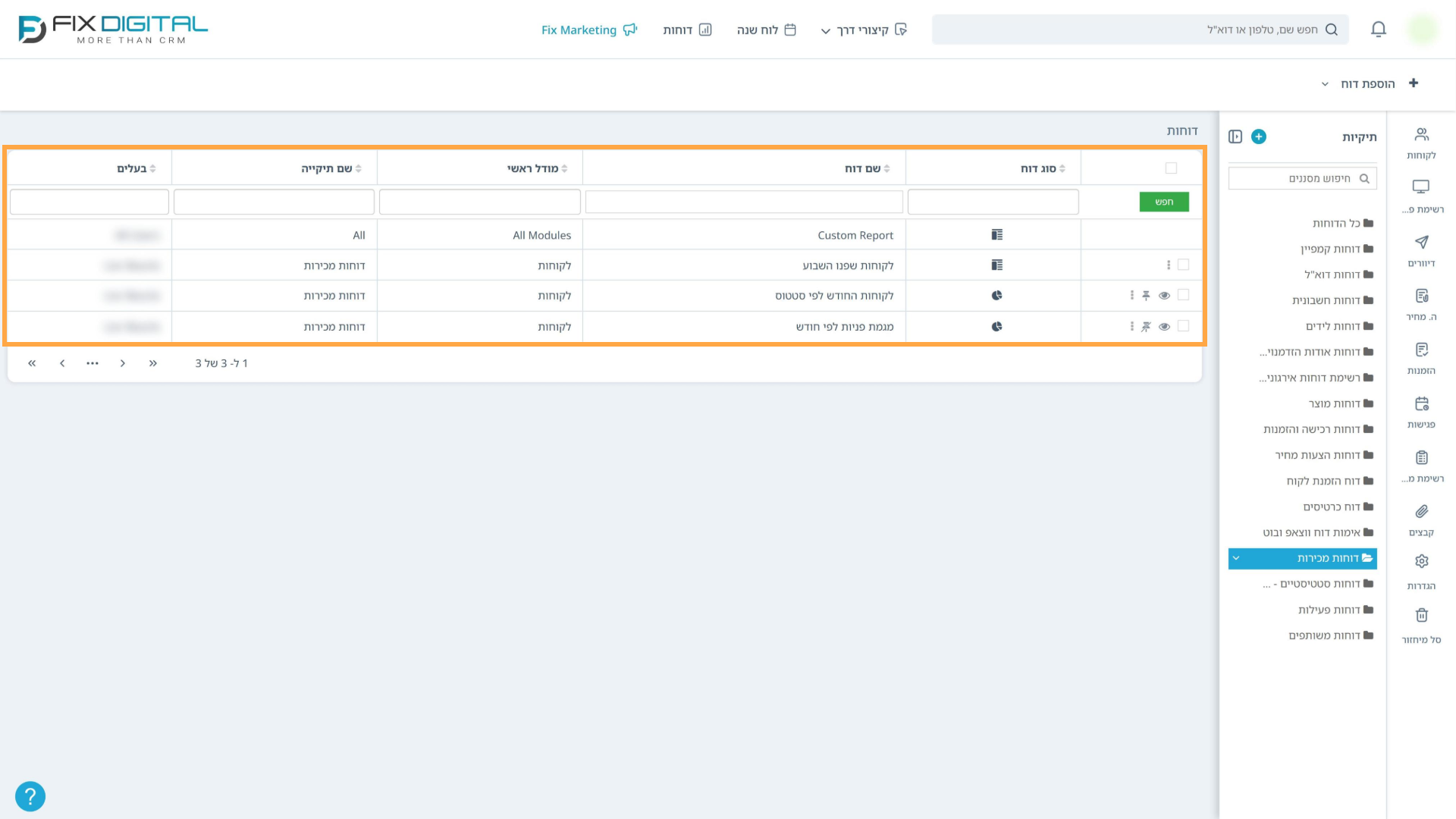Screen dimensions: 1456x819
Task: Open the קיצורי דרך dropdown
Action: (x=864, y=30)
